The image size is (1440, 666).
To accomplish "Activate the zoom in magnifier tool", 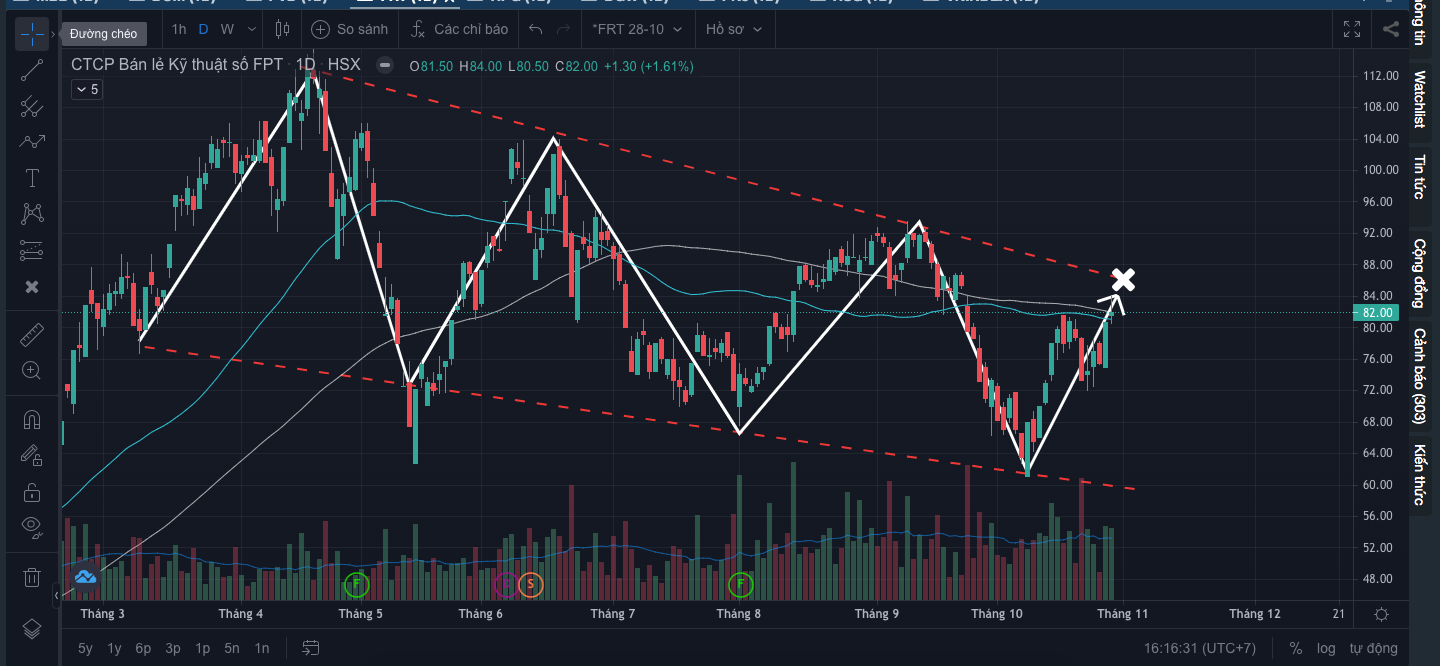I will click(32, 371).
